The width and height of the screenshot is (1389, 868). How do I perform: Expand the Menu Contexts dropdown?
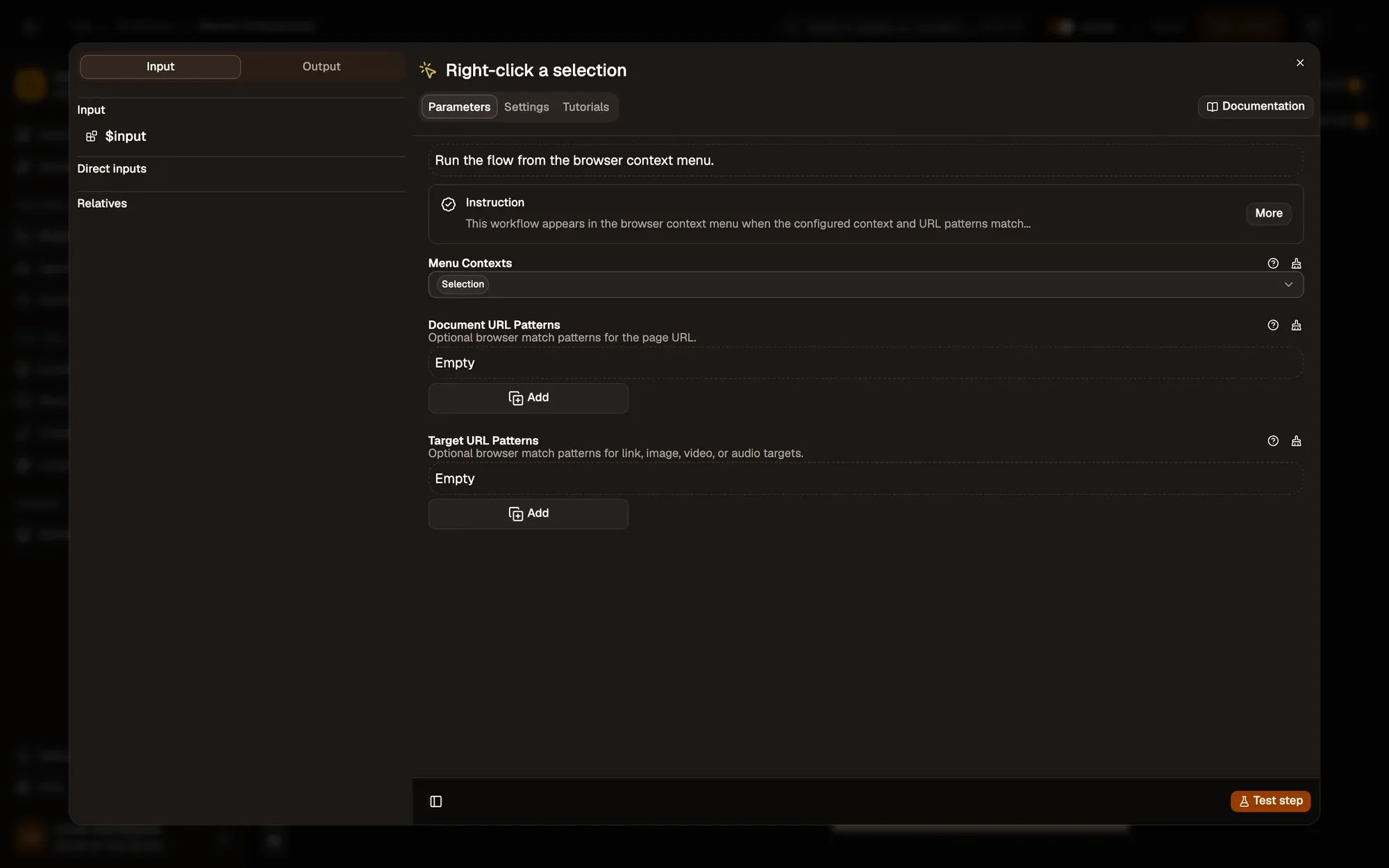pyautogui.click(x=1288, y=285)
